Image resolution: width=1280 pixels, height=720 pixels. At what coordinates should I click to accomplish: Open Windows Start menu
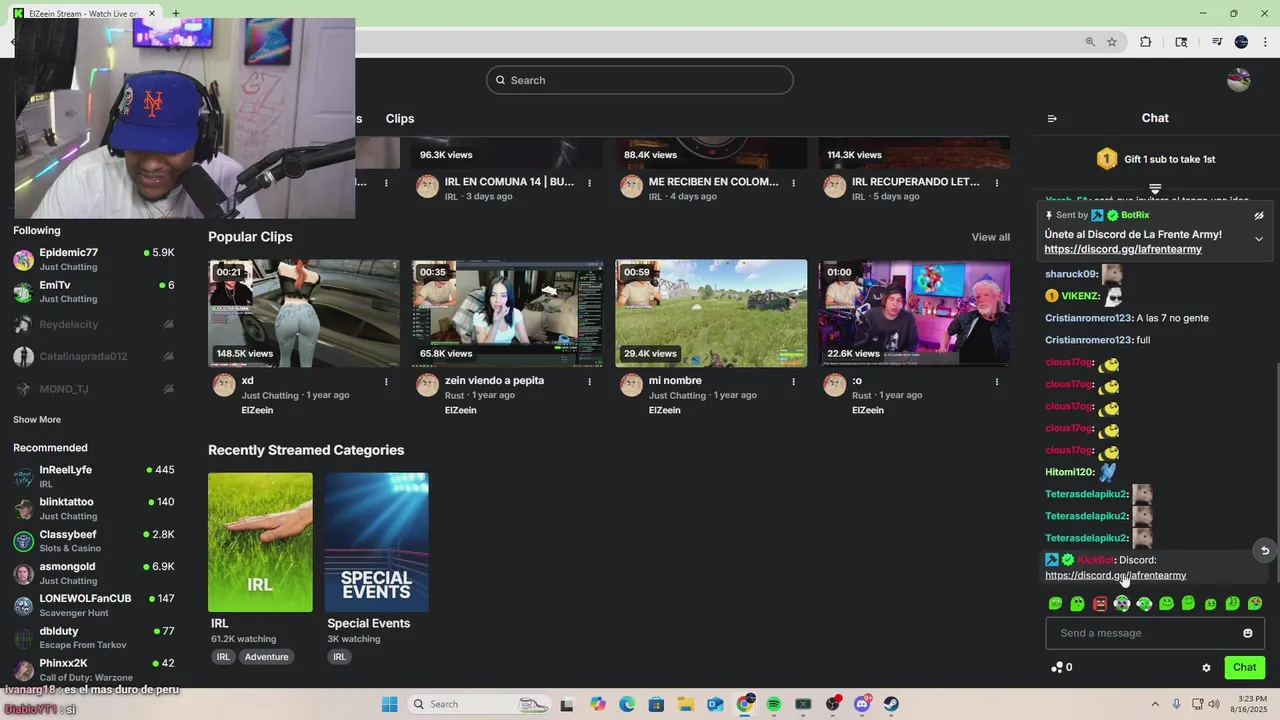point(390,704)
